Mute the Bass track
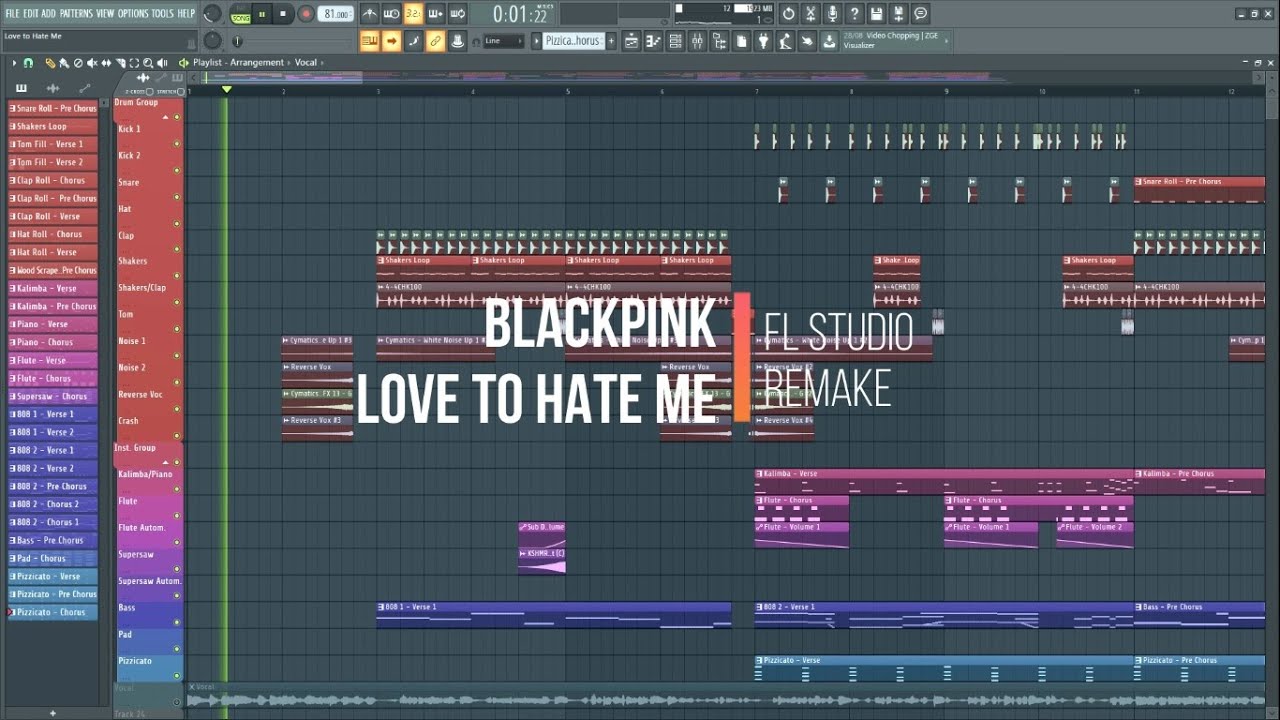The width and height of the screenshot is (1280, 720). [x=177, y=622]
